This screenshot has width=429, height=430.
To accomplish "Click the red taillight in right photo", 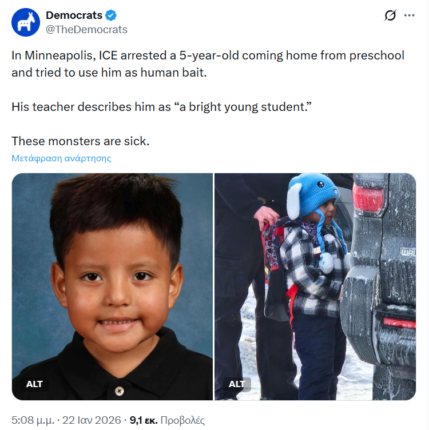I will click(x=368, y=199).
